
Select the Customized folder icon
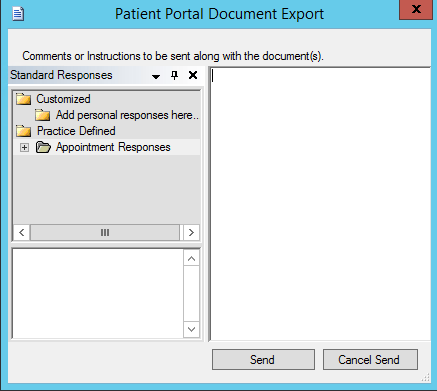tap(23, 99)
